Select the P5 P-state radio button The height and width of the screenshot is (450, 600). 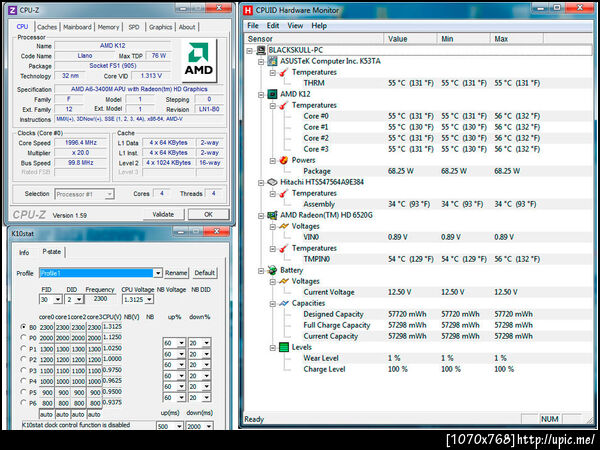[x=23, y=392]
